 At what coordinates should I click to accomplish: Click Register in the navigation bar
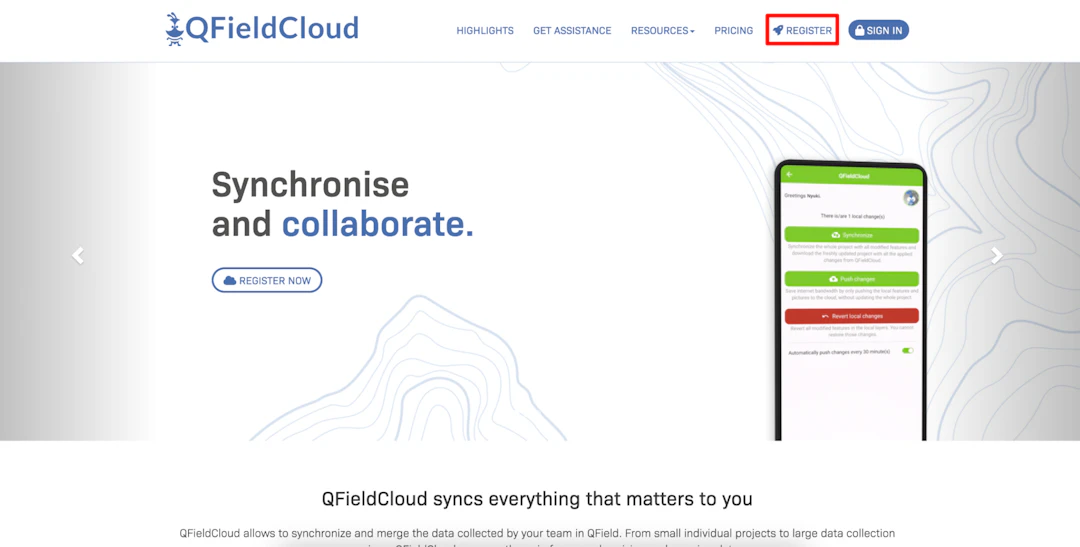pos(802,30)
